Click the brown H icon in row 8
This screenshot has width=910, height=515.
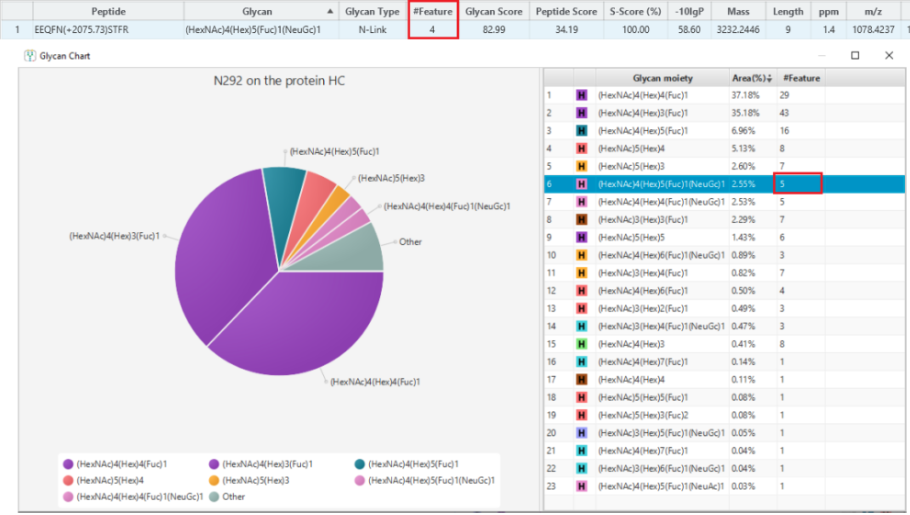click(581, 220)
